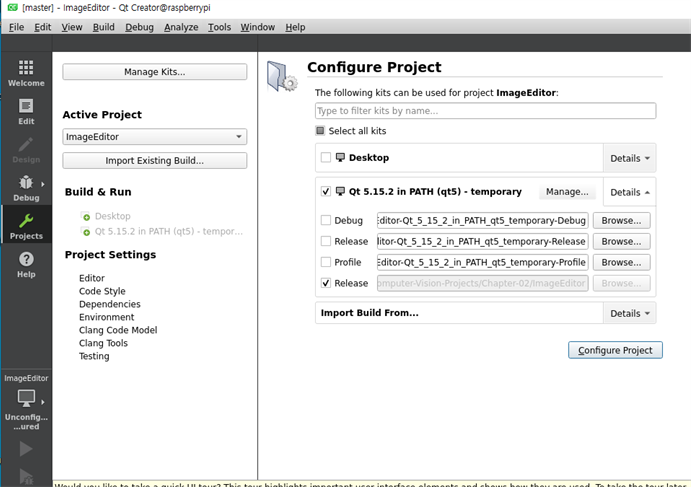Select Desktop under Build & Run
The image size is (691, 487).
pos(113,216)
